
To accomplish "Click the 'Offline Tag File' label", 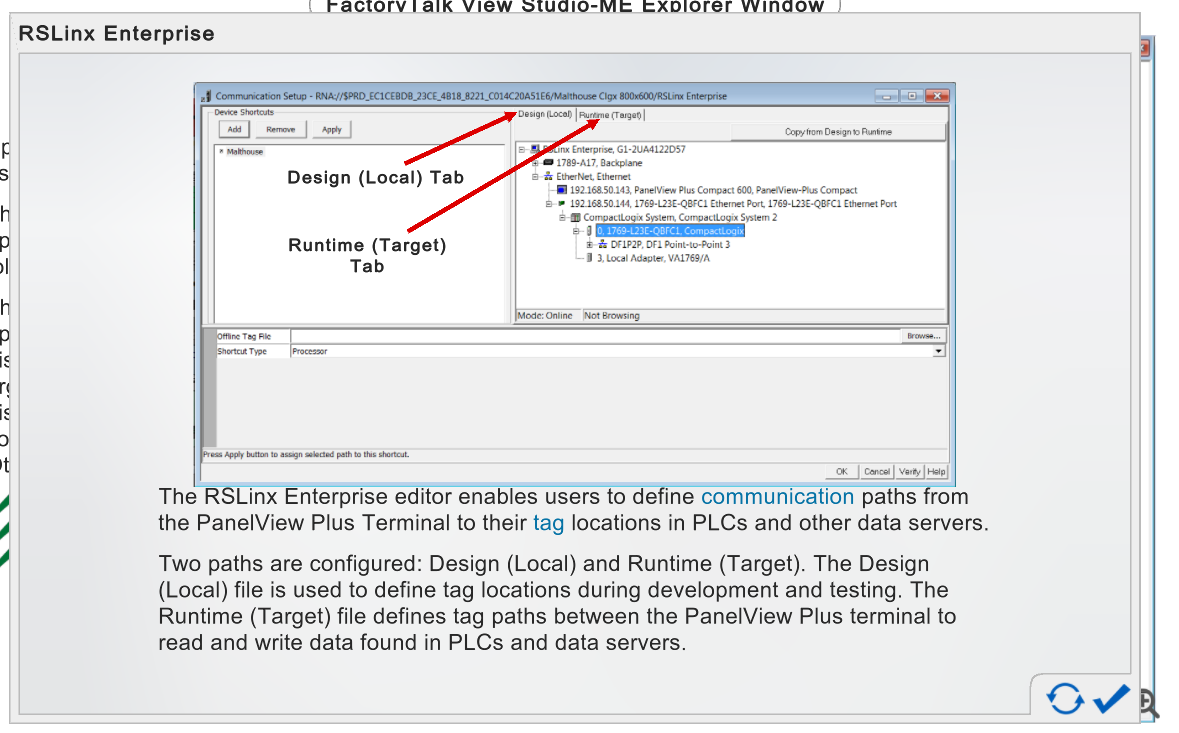I will click(244, 337).
